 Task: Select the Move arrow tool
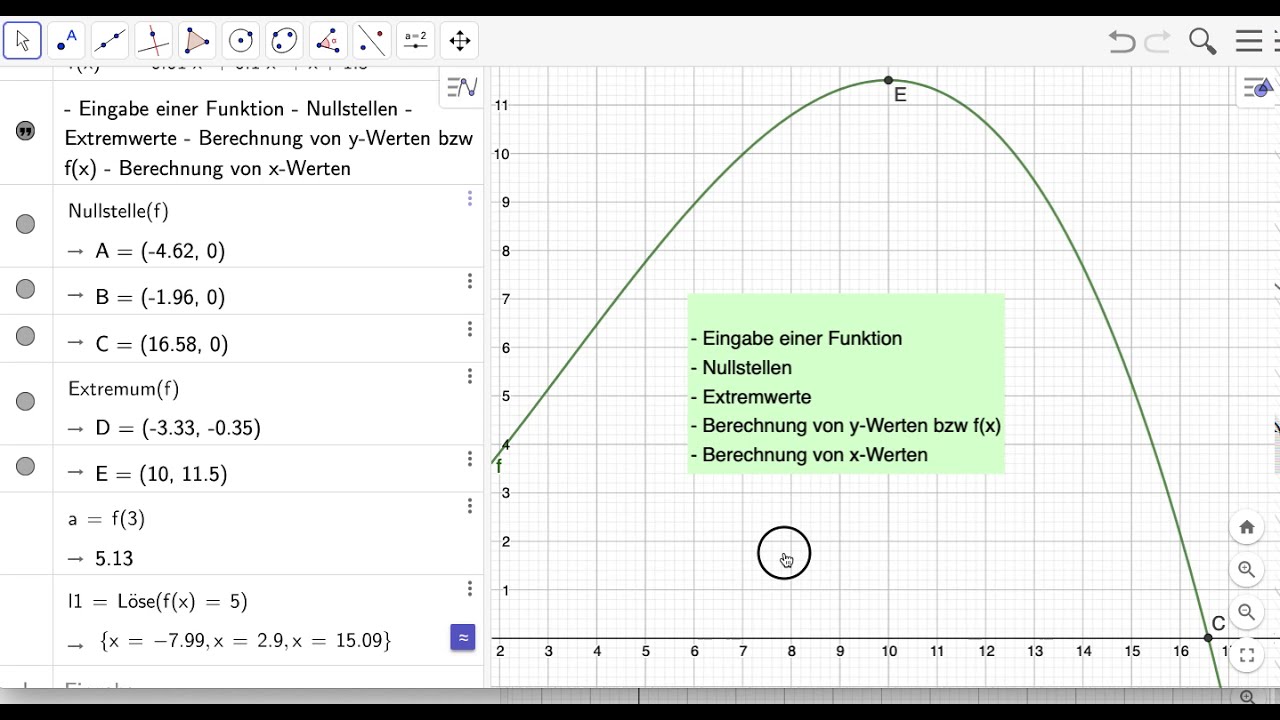click(x=22, y=41)
